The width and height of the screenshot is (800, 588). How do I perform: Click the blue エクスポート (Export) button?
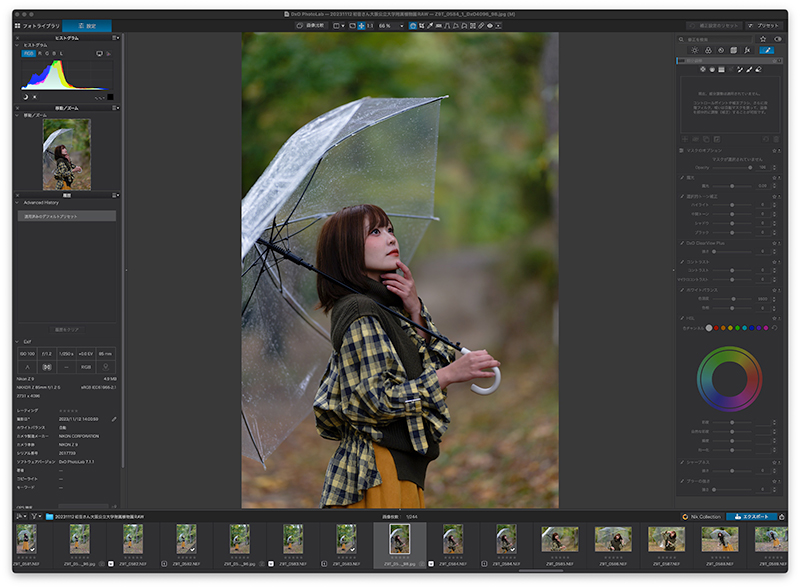[752, 517]
